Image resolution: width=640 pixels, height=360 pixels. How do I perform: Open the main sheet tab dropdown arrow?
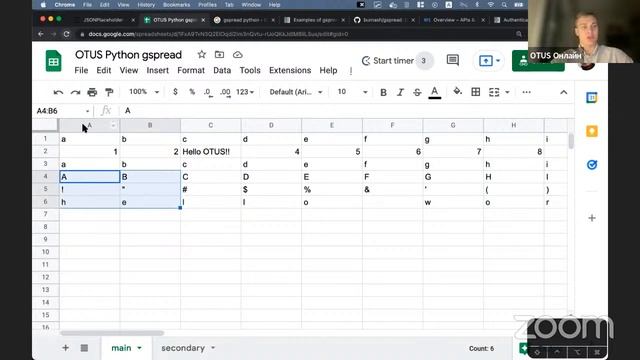[139, 348]
